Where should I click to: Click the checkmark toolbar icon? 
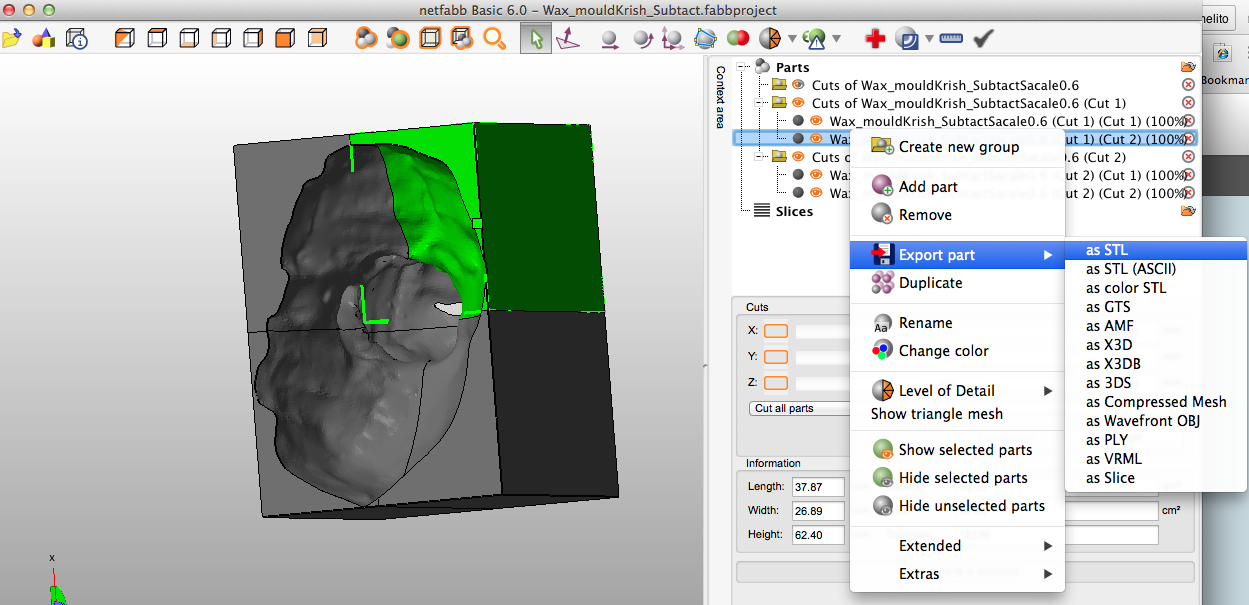coord(984,39)
